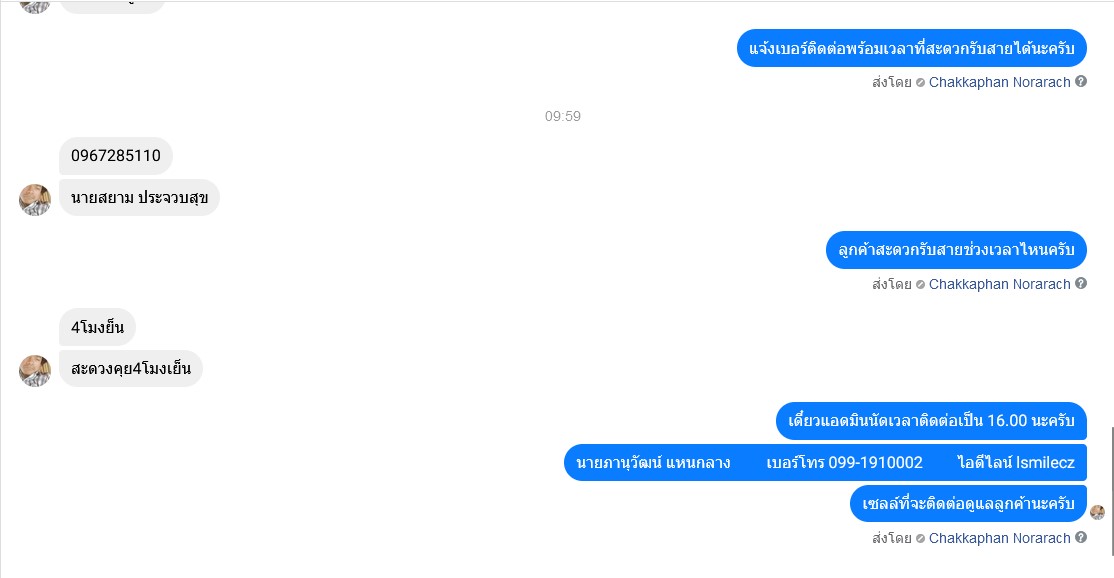Select the เซลล์ที่จะติดต่อดูแลลูกค้านะครับ message
The width and height of the screenshot is (1114, 578).
pos(968,503)
